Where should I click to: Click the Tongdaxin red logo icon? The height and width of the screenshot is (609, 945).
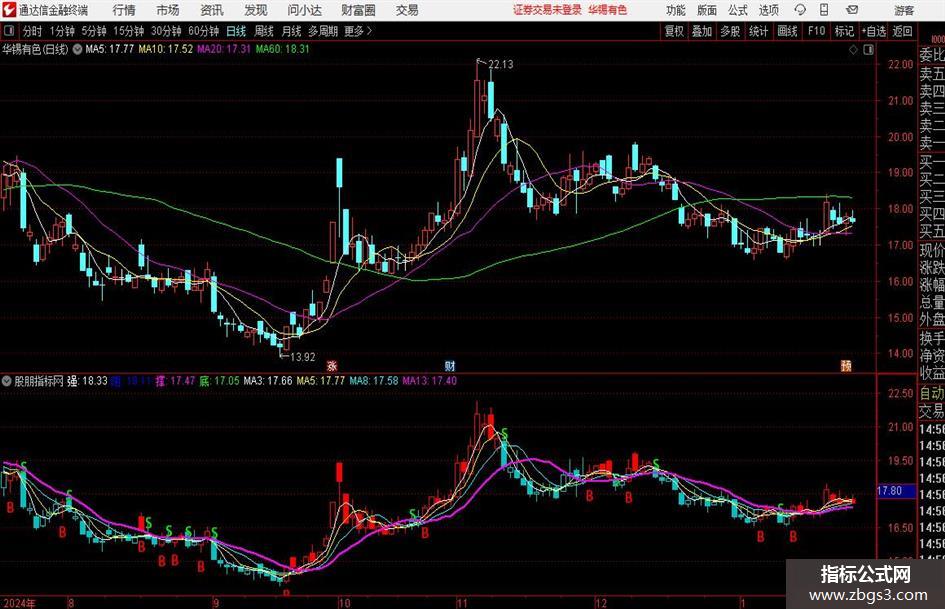tap(9, 10)
